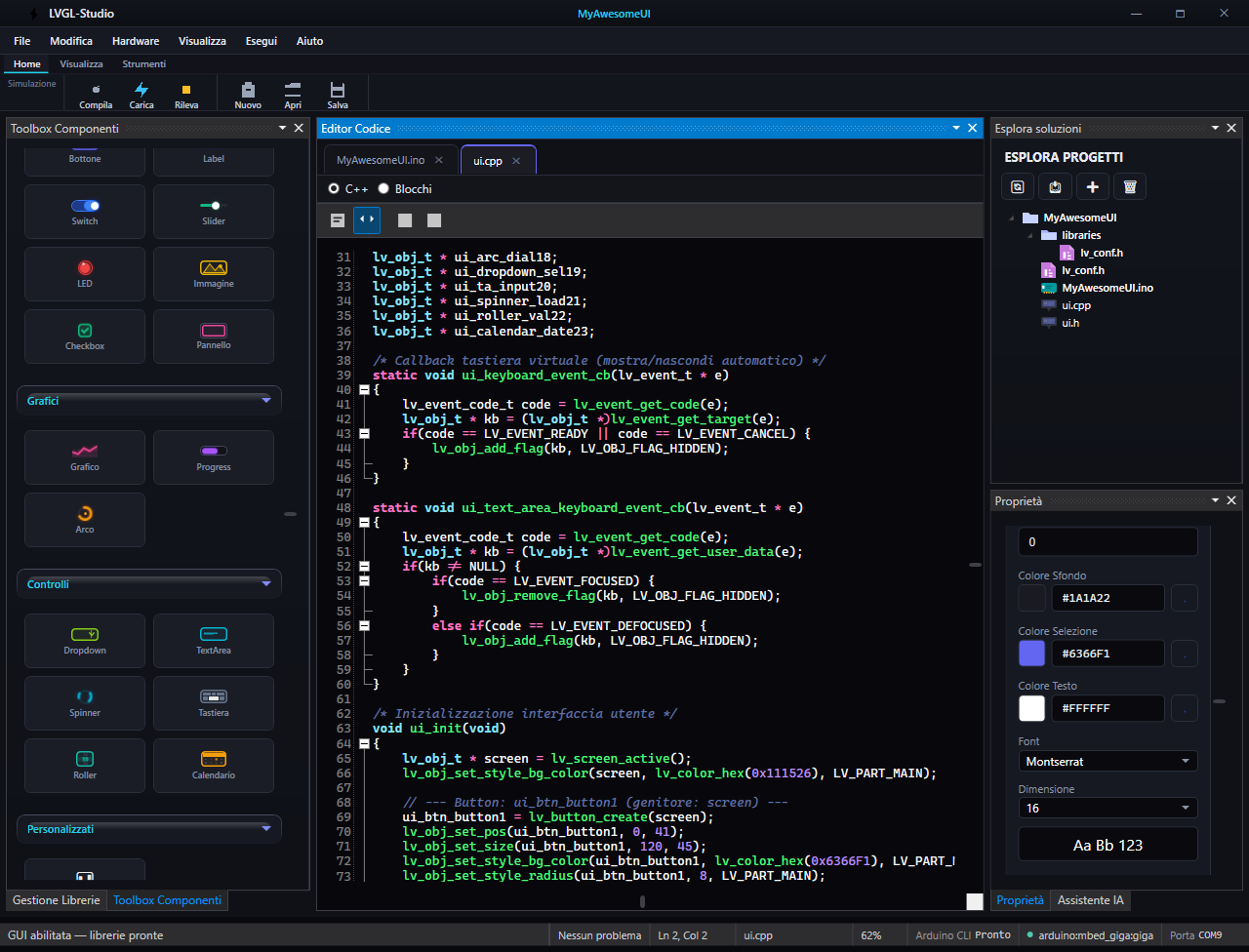Collapse the code fold at line 52
Image resolution: width=1249 pixels, height=952 pixels.
click(x=365, y=566)
